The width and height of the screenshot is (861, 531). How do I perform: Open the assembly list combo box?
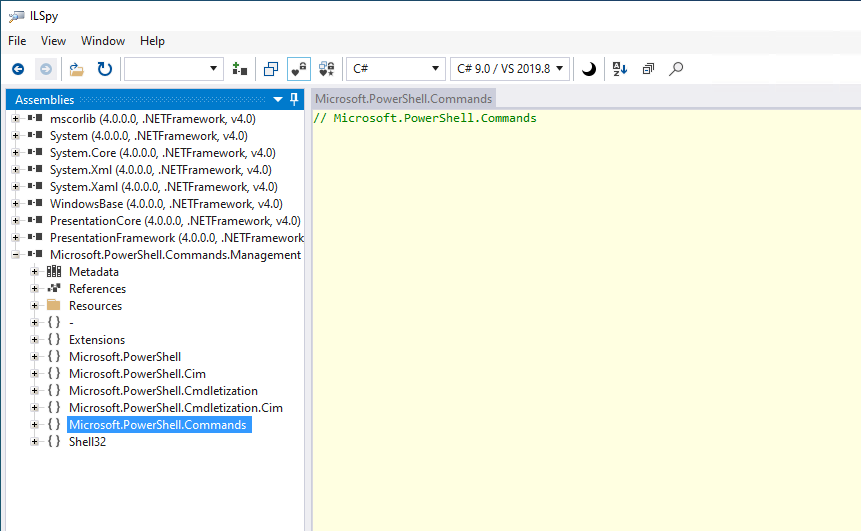tap(174, 69)
